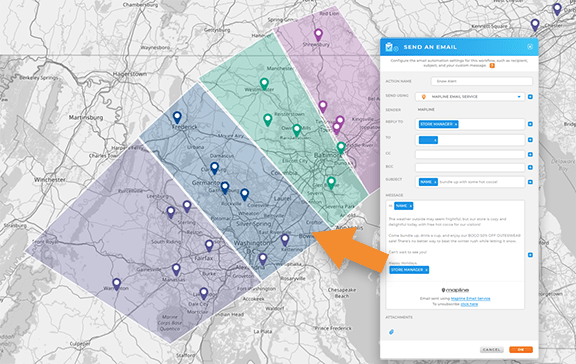Image resolution: width=576 pixels, height=364 pixels.
Task: Select the map pin at Manassas
Action: pos(176,270)
